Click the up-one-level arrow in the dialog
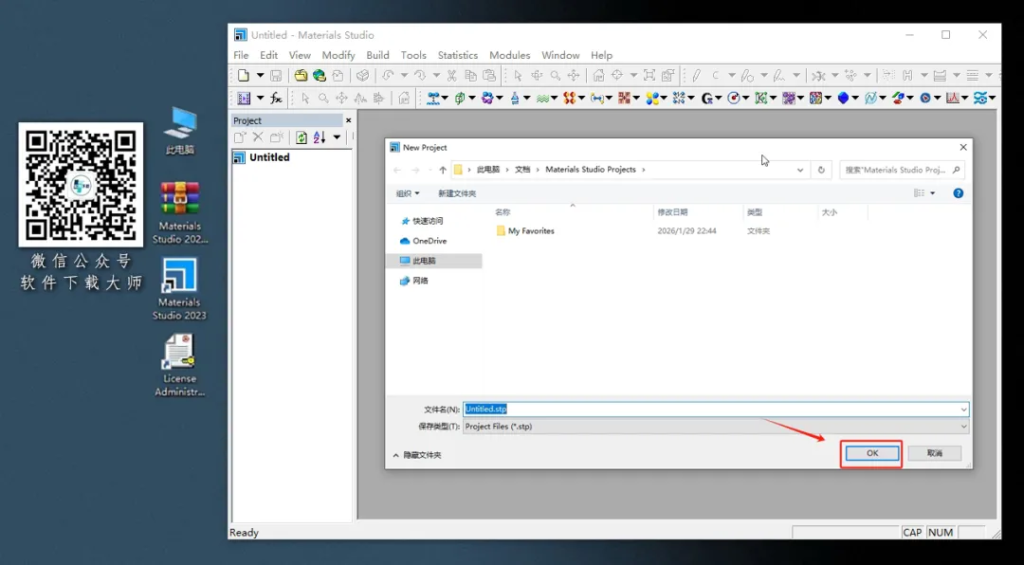The image size is (1024, 565). tap(443, 170)
